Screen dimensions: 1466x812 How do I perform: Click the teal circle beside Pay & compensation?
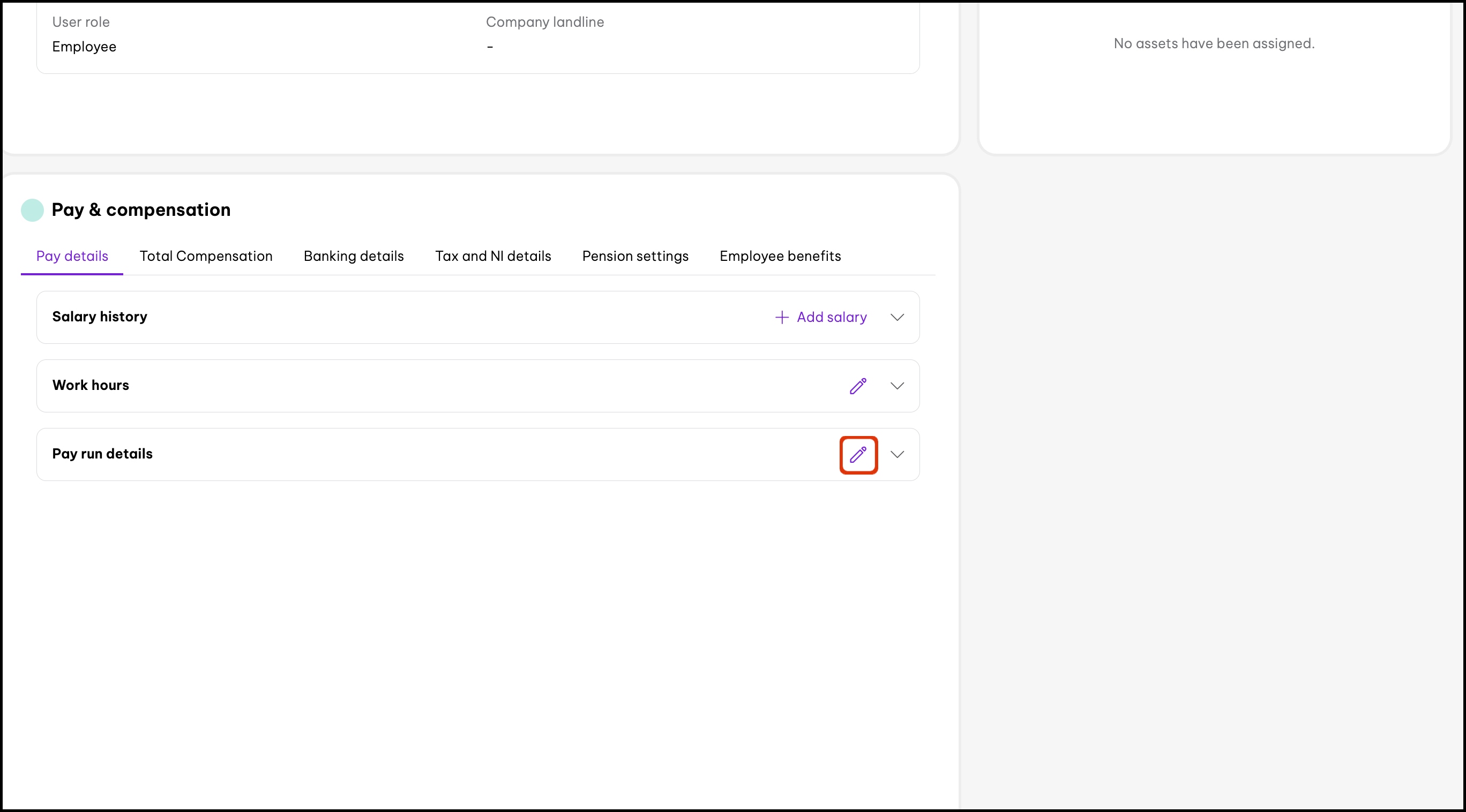pyautogui.click(x=33, y=210)
